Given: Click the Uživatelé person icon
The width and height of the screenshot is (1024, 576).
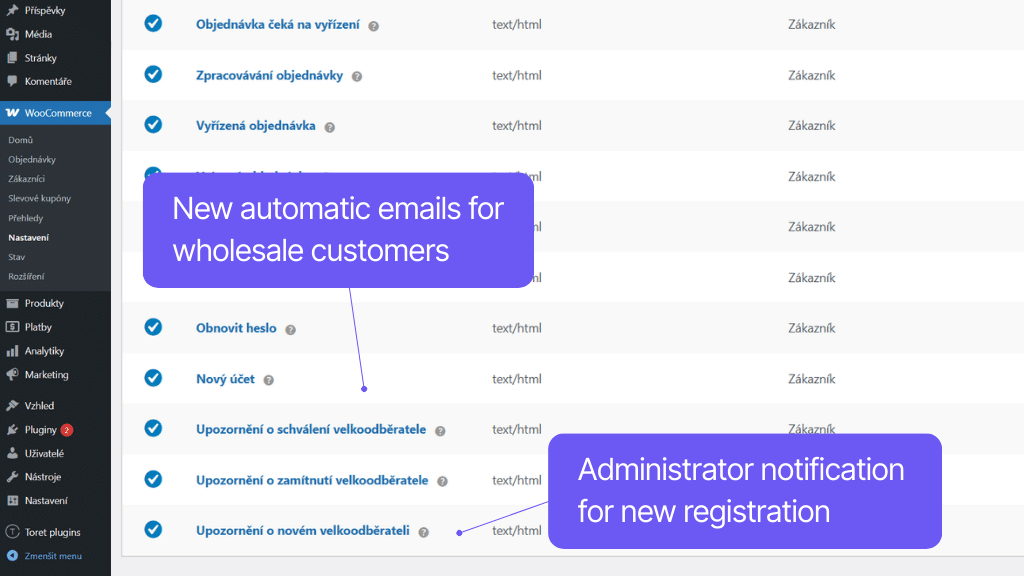Looking at the screenshot, I should [x=12, y=453].
